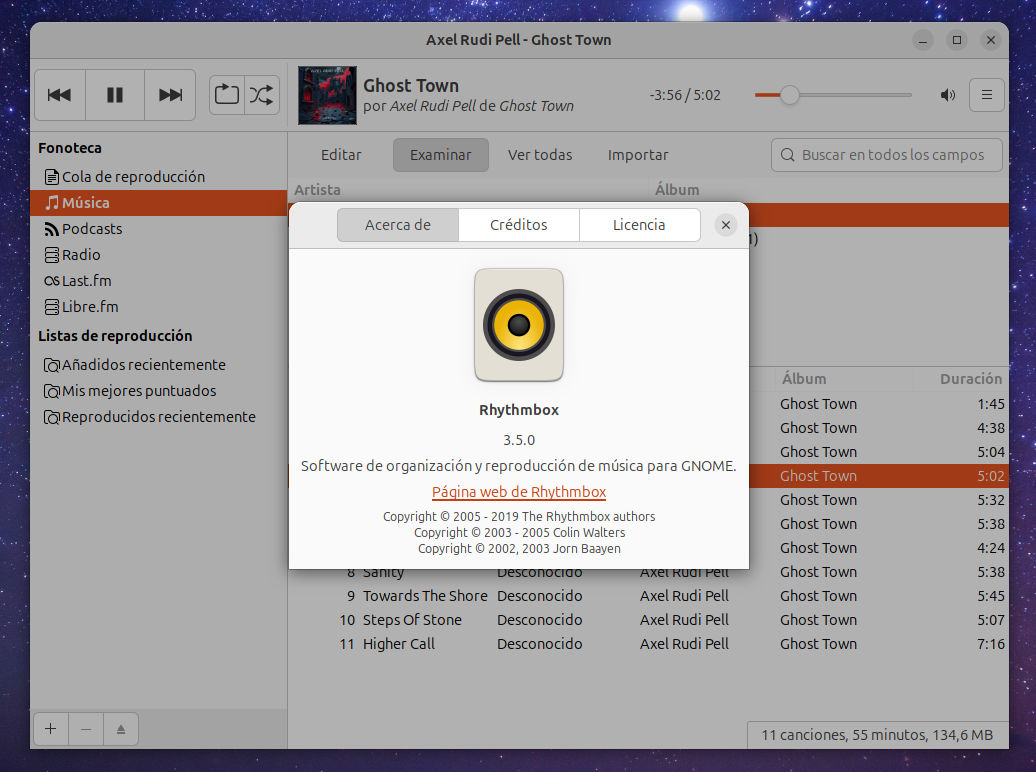Toggle the Examinar browse button
1036x772 pixels.
click(x=441, y=155)
